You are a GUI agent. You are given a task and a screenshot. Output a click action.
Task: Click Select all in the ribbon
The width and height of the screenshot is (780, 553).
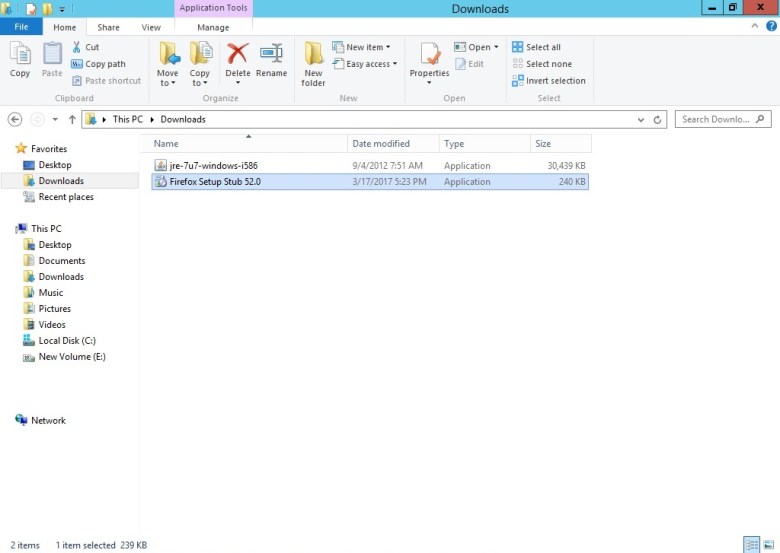tap(536, 47)
